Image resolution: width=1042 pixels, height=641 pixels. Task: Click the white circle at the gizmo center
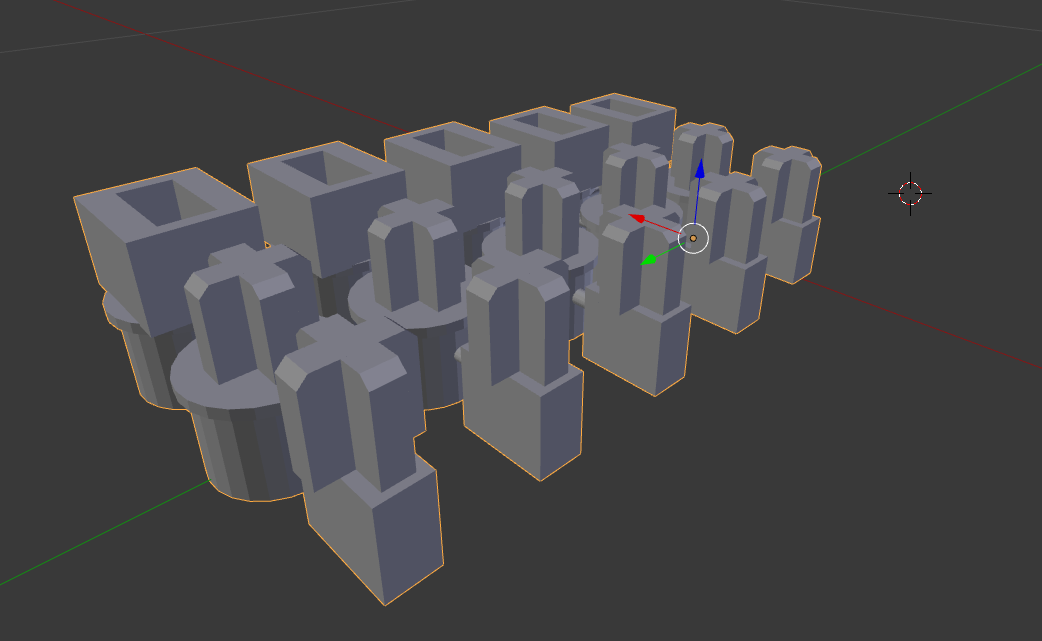(693, 238)
